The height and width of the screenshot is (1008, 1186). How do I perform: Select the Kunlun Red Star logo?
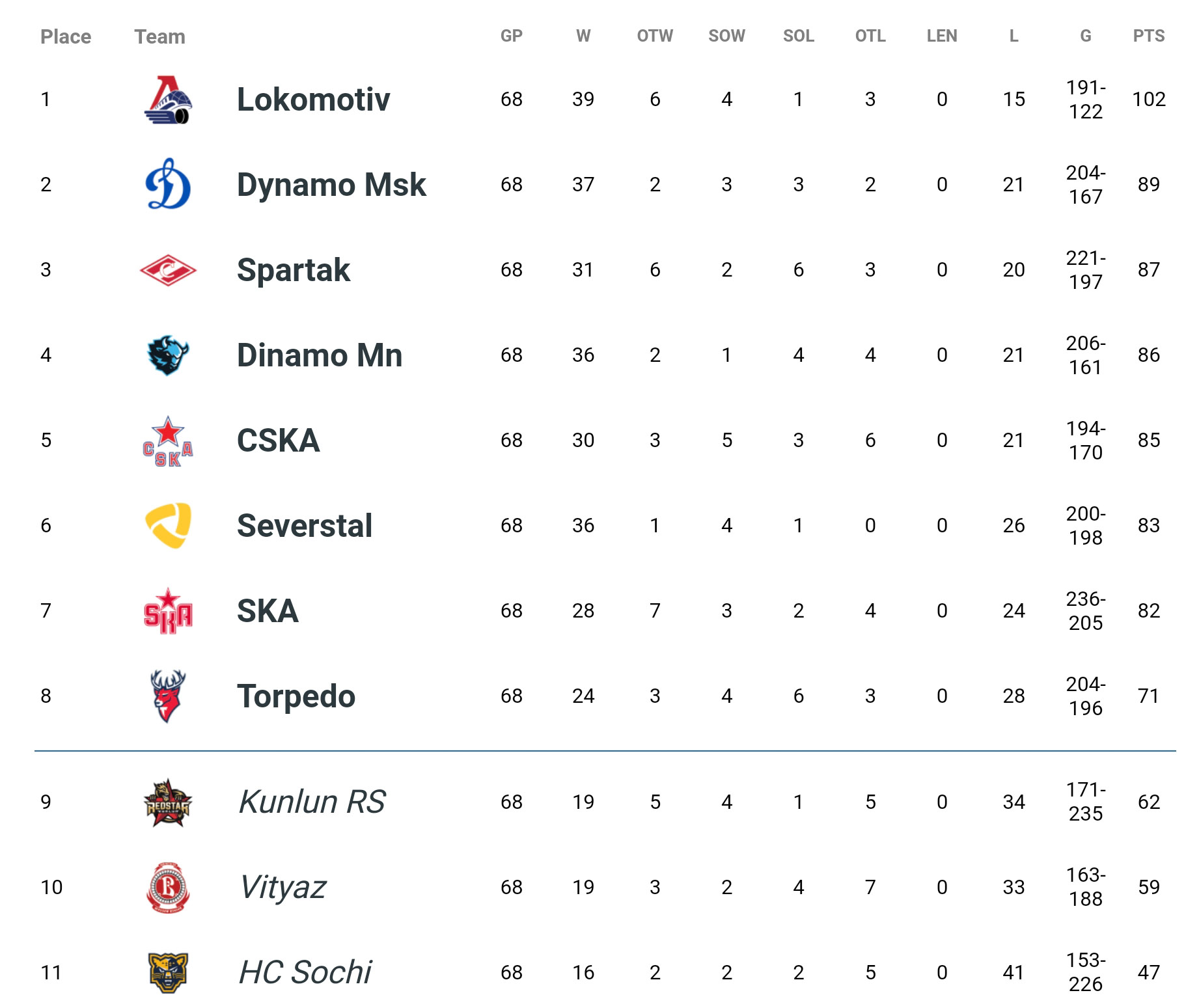pos(168,802)
